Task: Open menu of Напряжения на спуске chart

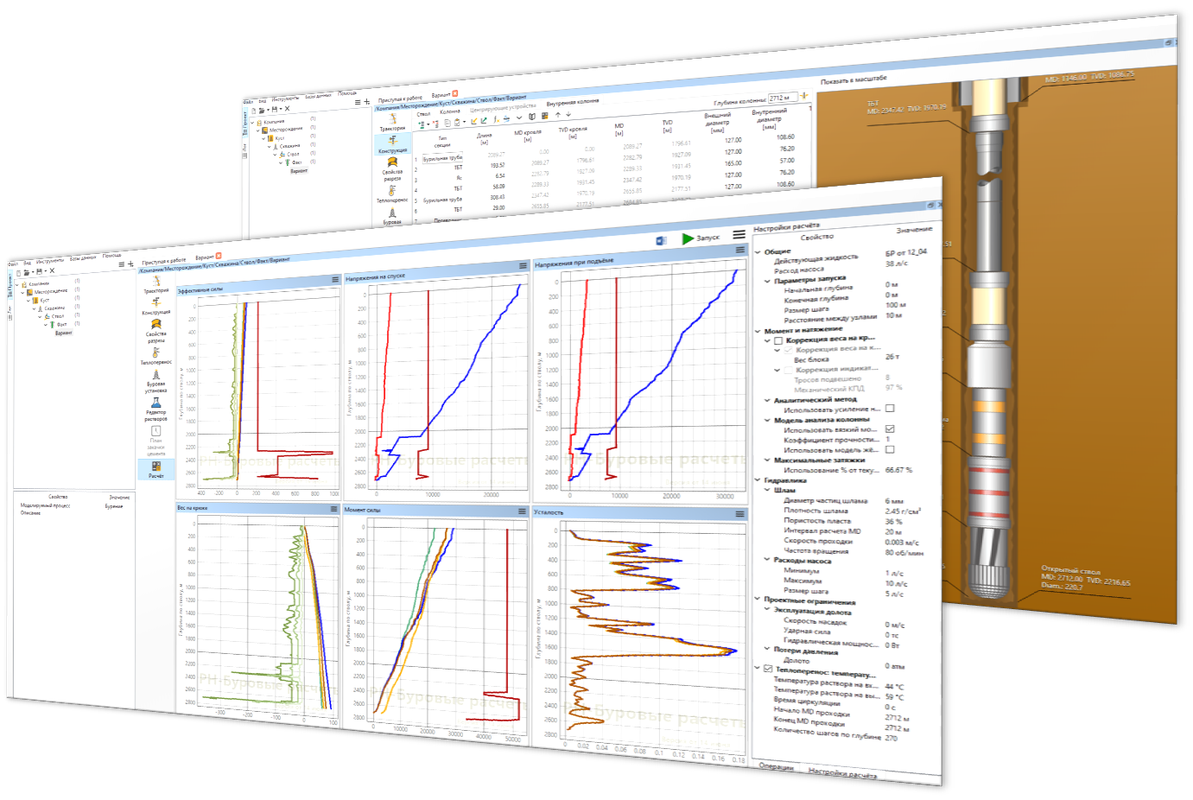Action: 523,266
